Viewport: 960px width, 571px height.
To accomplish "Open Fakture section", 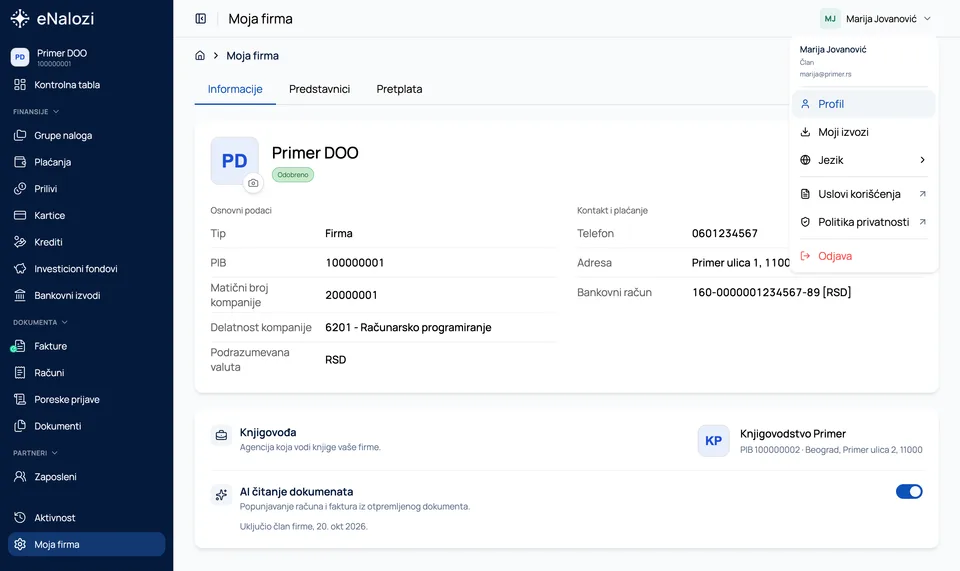I will [86, 346].
